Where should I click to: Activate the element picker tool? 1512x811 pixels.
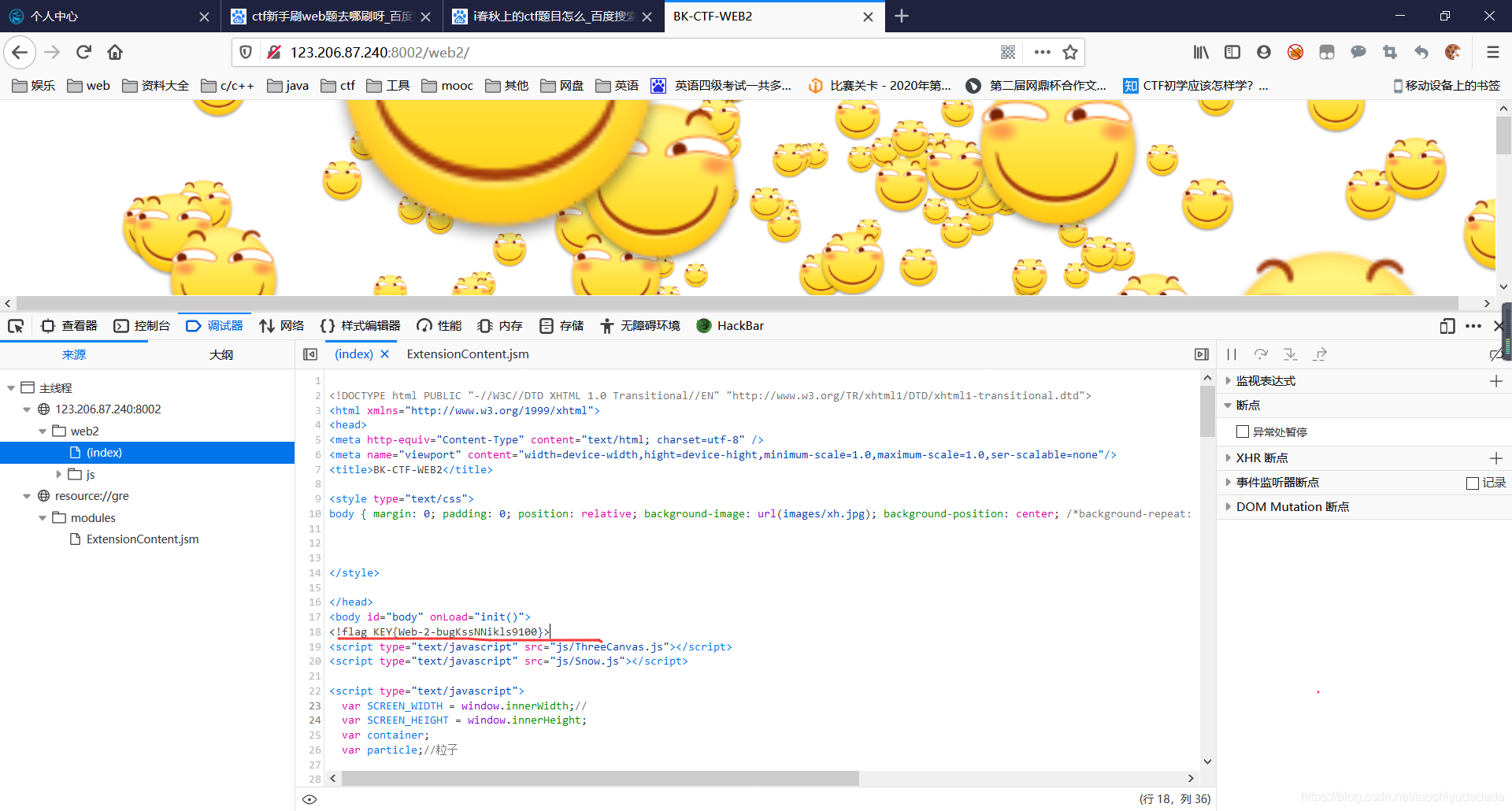pos(16,326)
